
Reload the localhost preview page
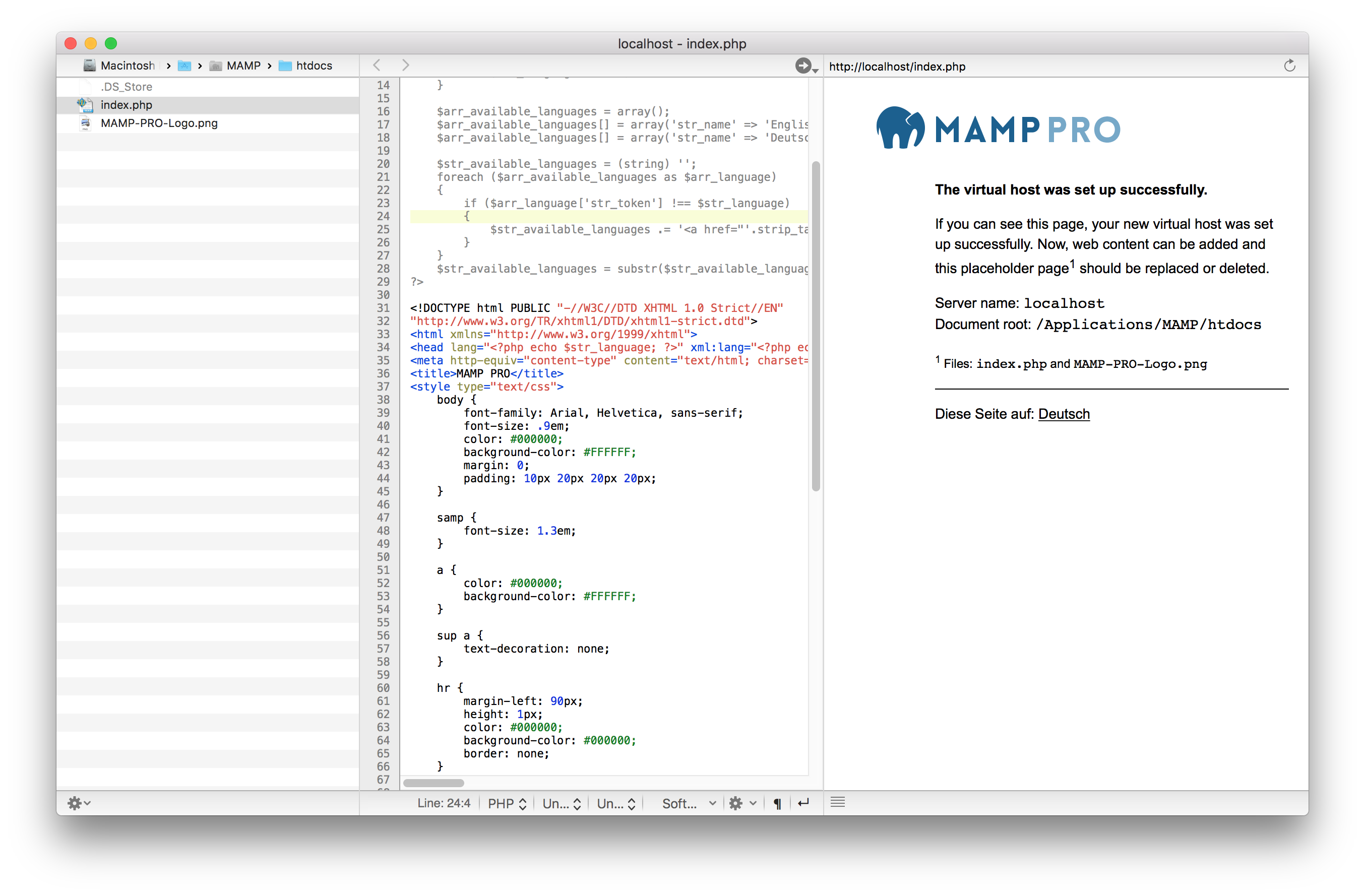(1290, 66)
